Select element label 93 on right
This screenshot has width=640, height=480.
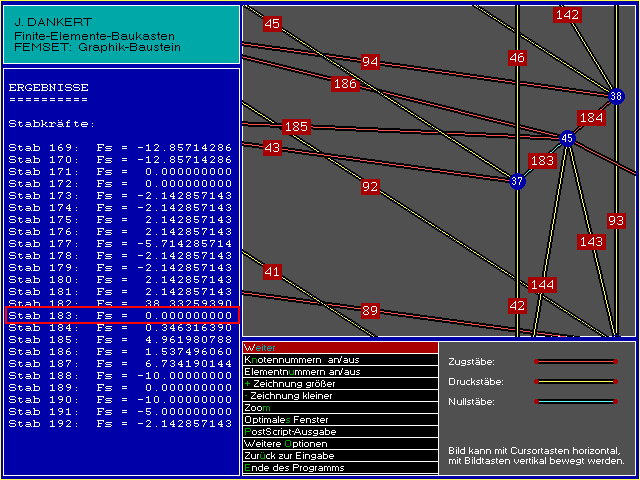pos(616,220)
